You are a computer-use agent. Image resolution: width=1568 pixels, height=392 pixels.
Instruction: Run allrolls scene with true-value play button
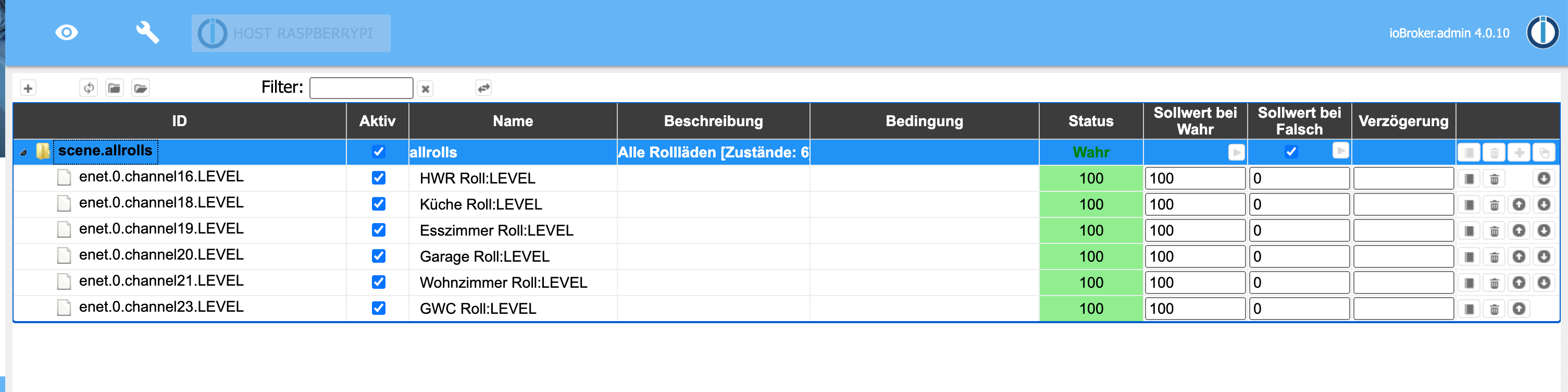tap(1236, 152)
